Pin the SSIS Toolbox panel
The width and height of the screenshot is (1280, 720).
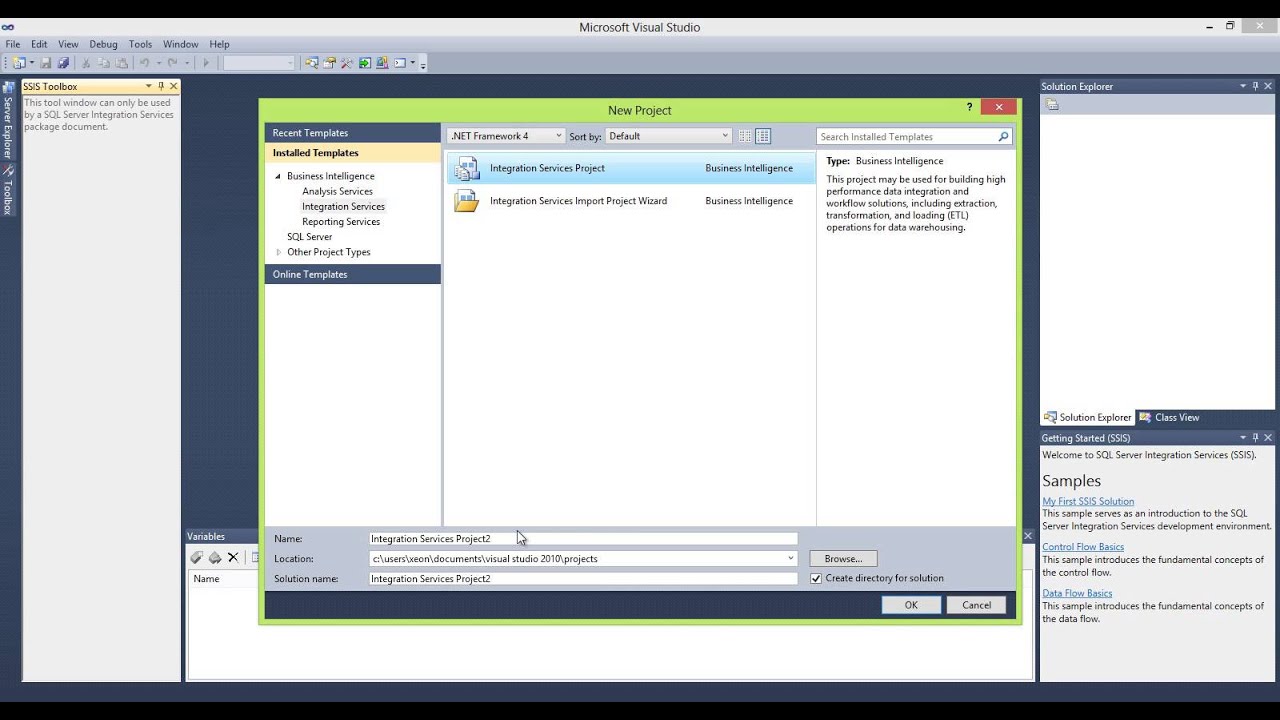point(160,86)
